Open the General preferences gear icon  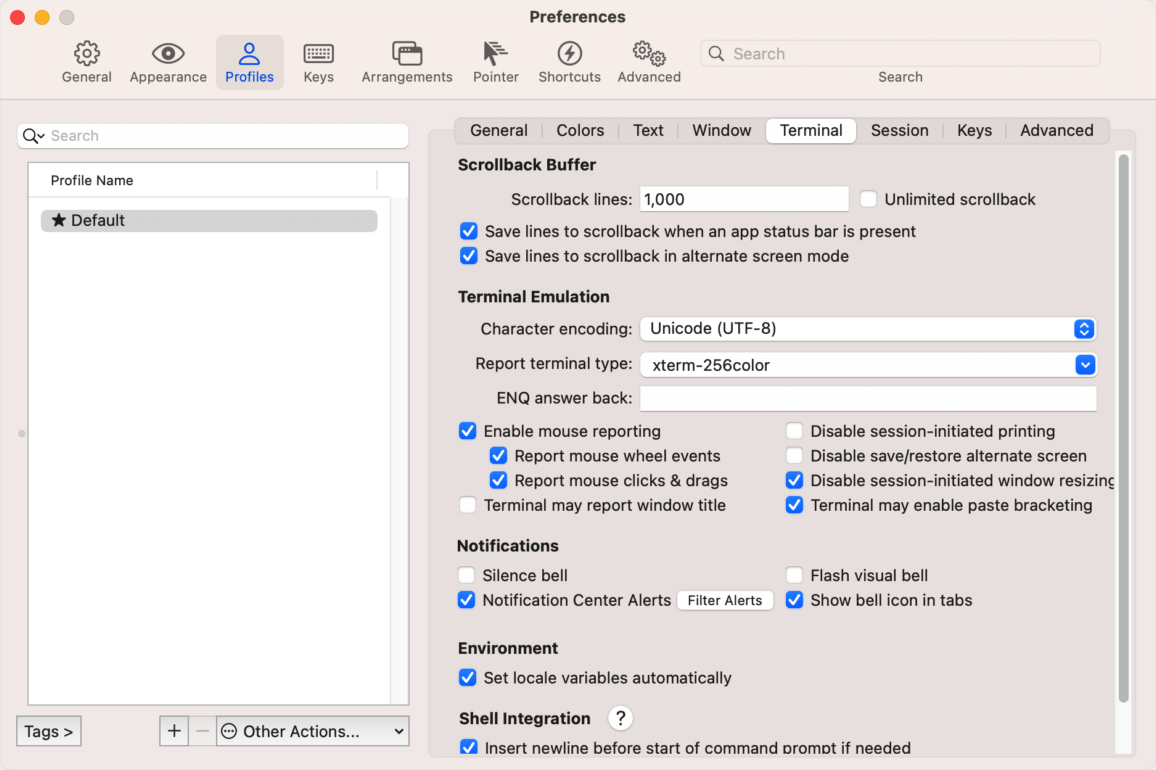[86, 54]
